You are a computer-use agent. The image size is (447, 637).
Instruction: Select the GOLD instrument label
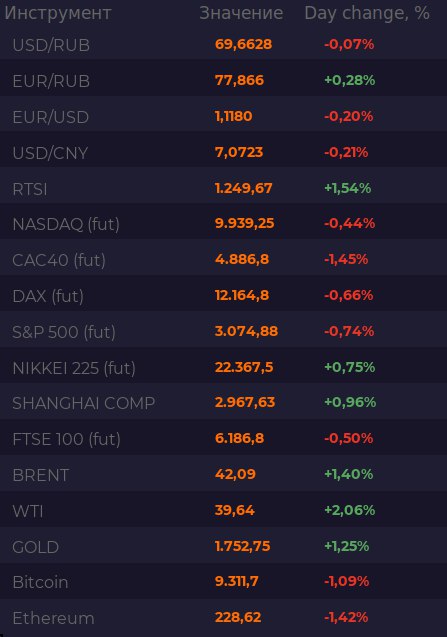[x=36, y=547]
